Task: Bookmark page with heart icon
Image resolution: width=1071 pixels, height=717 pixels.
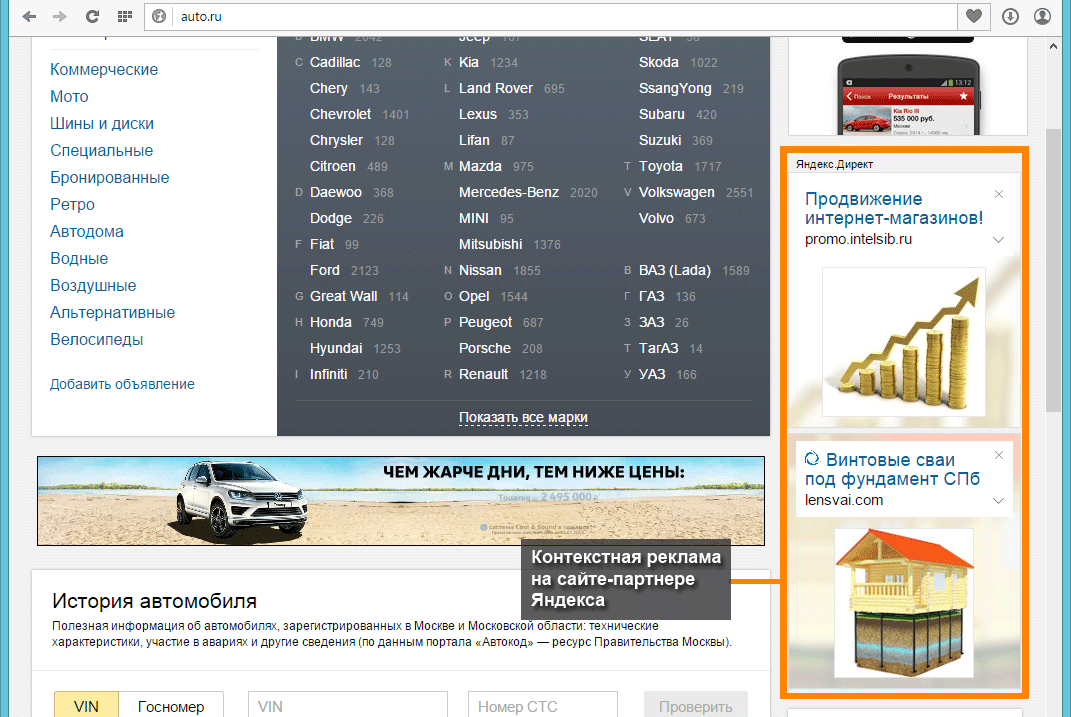Action: (x=974, y=16)
